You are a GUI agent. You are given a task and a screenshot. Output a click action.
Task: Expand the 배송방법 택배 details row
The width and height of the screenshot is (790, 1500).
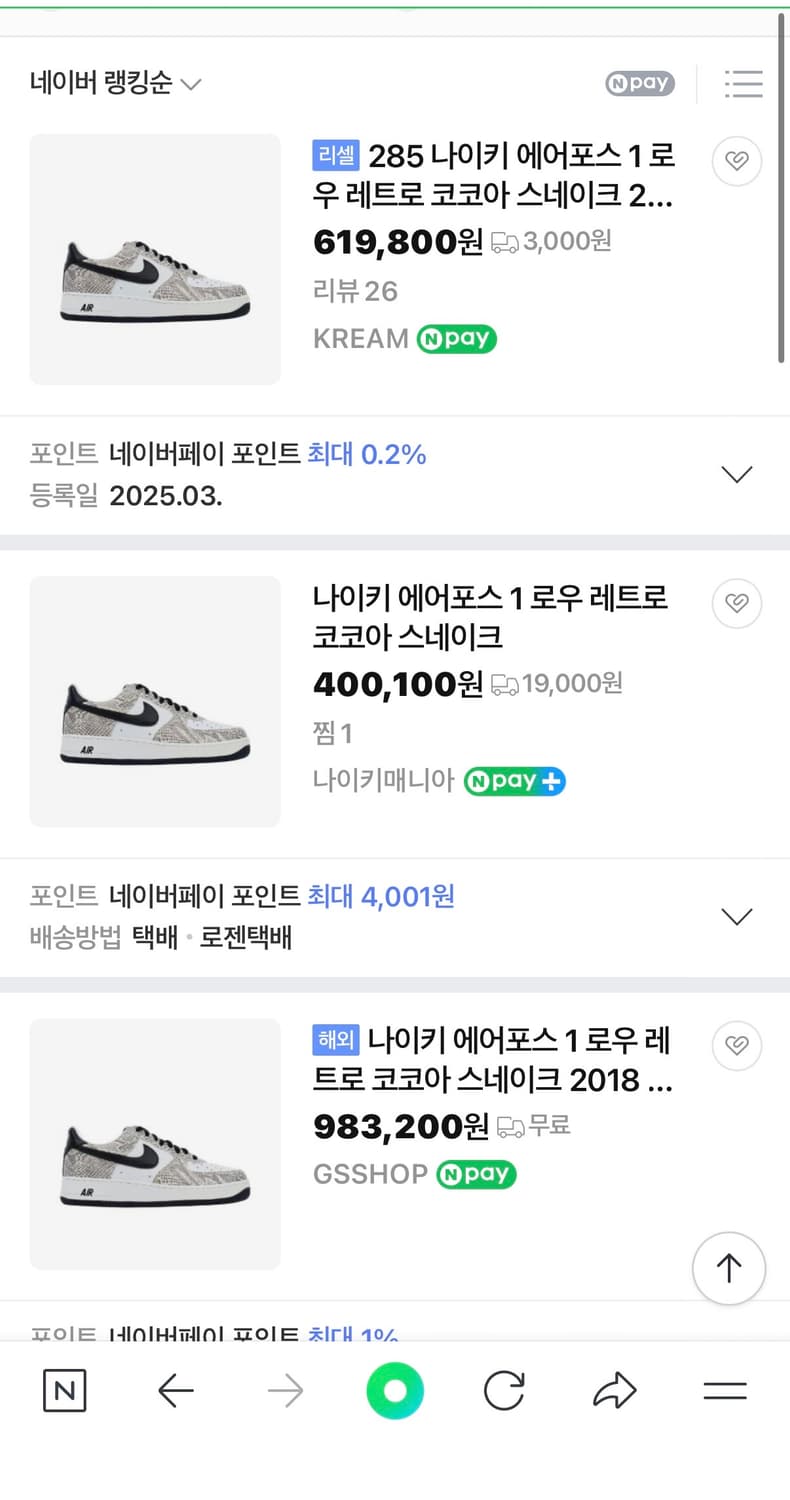click(x=737, y=917)
